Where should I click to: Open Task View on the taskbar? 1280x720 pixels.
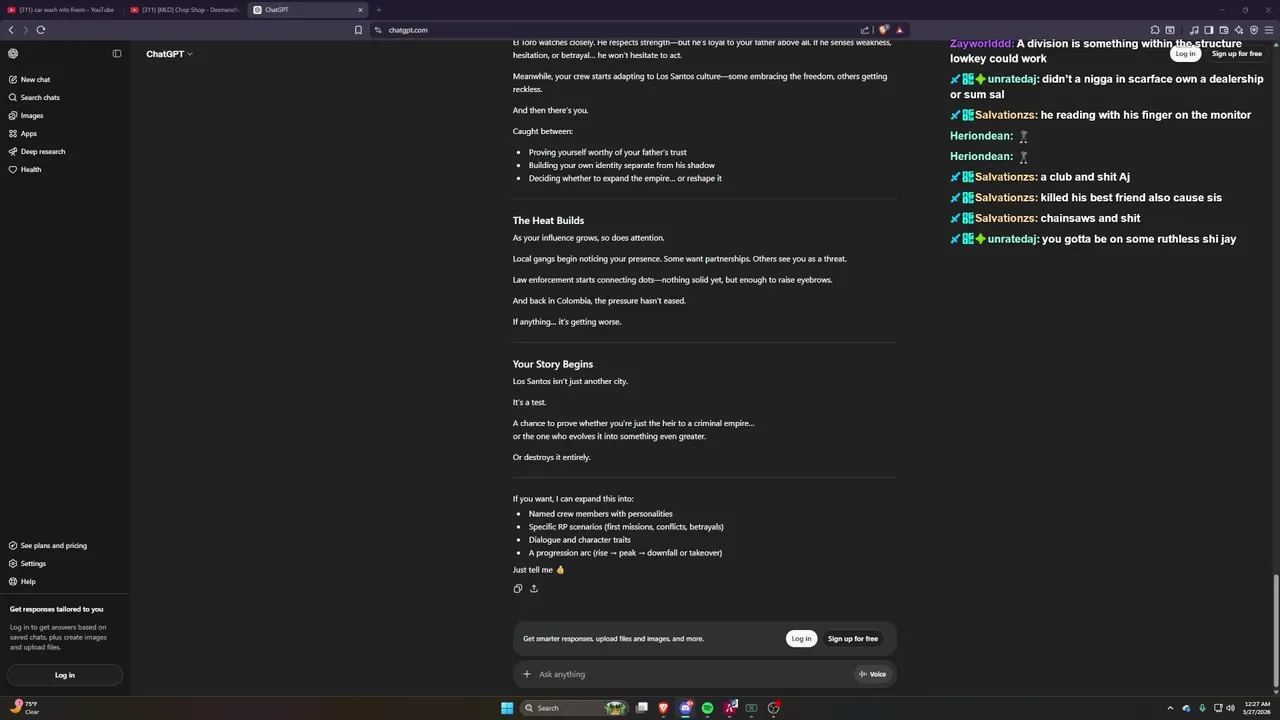coord(642,708)
